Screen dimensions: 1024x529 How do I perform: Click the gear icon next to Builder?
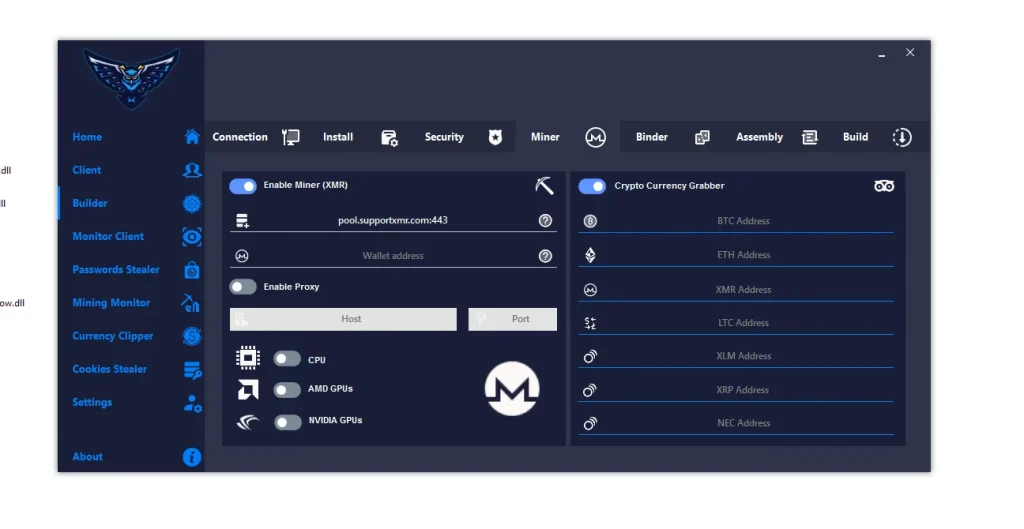192,204
